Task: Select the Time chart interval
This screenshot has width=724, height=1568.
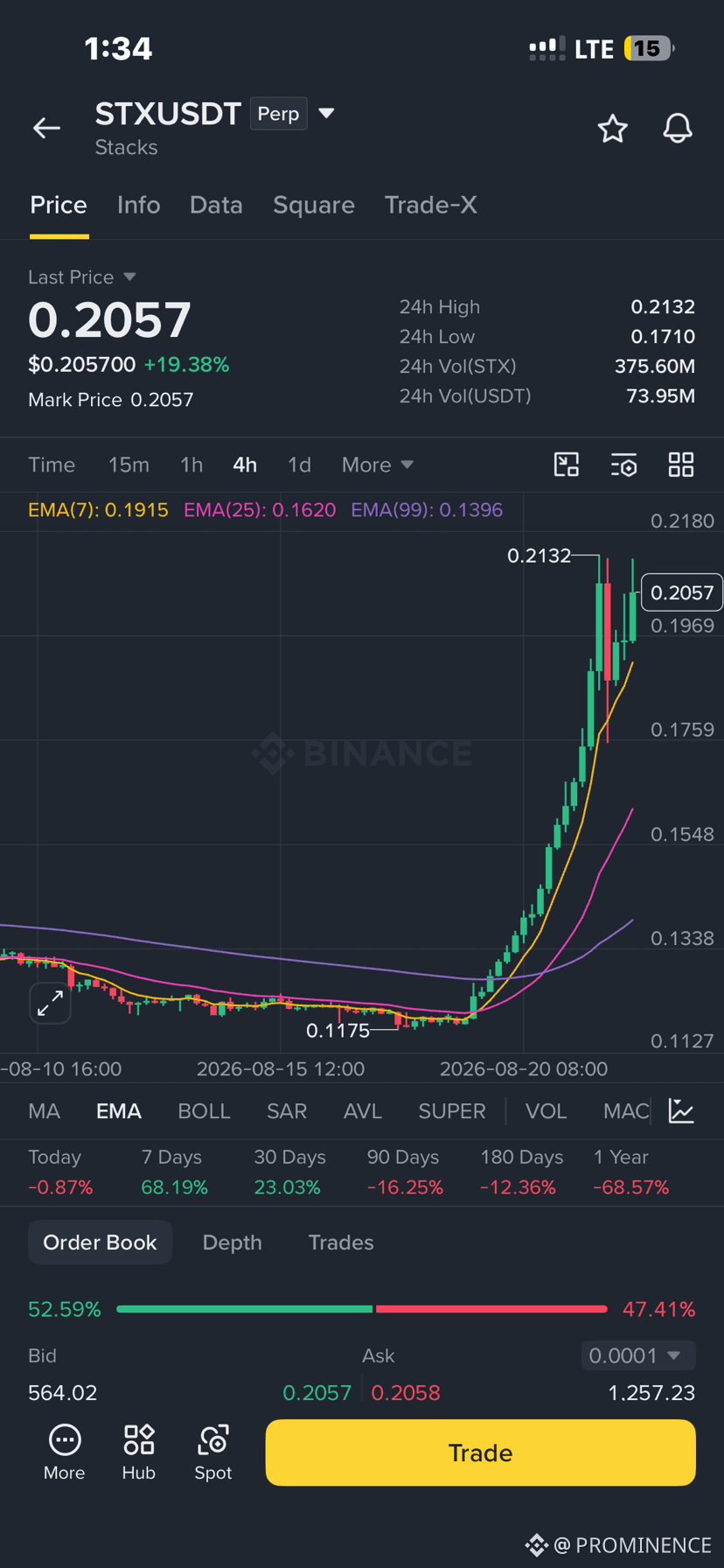Action: tap(52, 465)
